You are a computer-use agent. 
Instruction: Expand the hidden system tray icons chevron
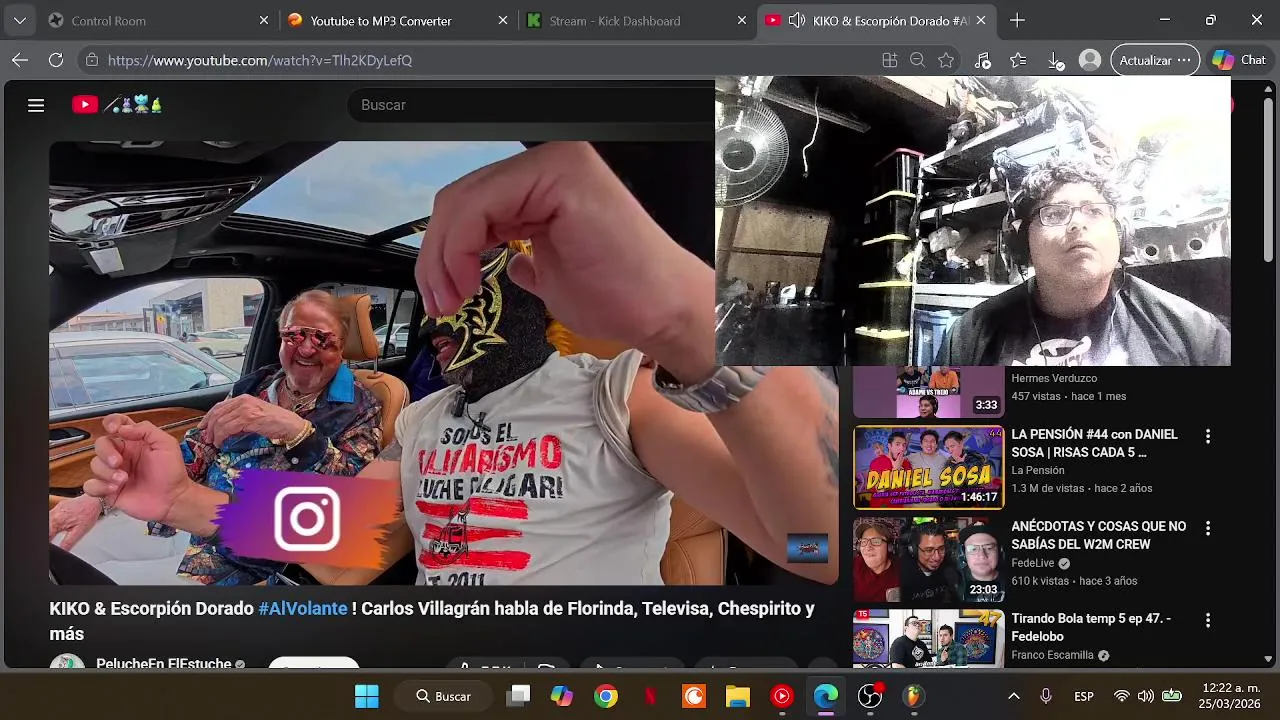pyautogui.click(x=1013, y=696)
